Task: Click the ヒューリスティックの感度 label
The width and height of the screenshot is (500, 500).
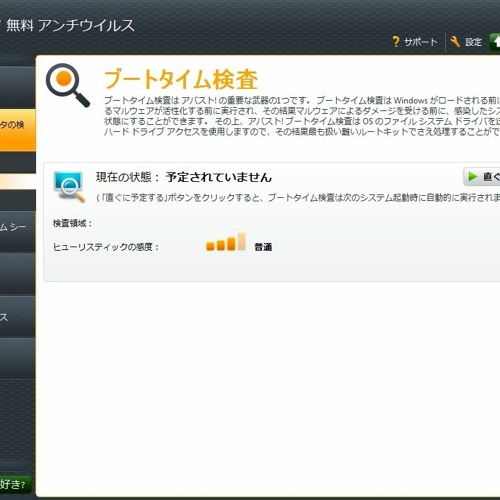Action: click(x=106, y=247)
